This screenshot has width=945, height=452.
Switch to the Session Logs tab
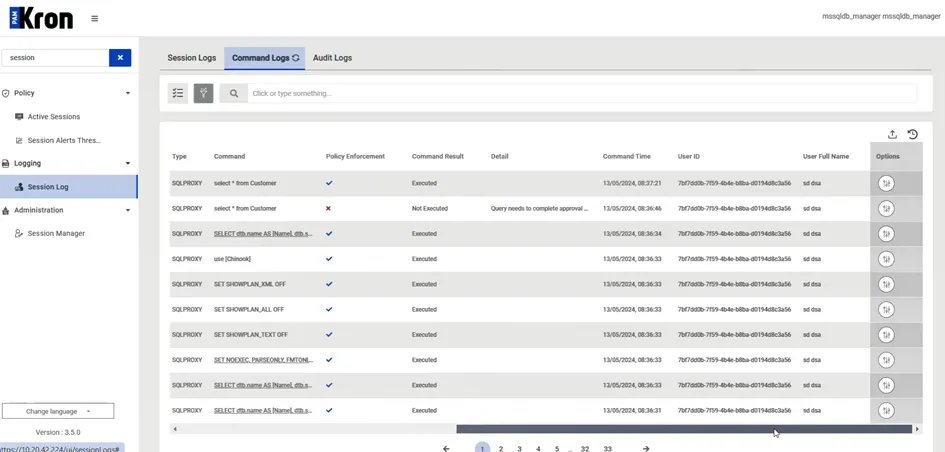click(192, 58)
